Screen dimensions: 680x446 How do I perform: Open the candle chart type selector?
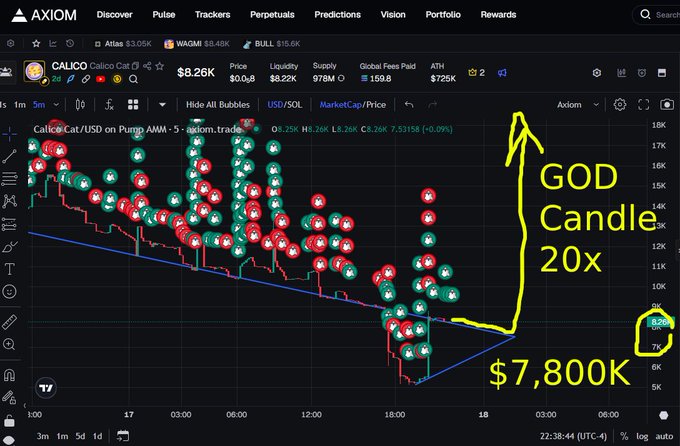click(80, 105)
